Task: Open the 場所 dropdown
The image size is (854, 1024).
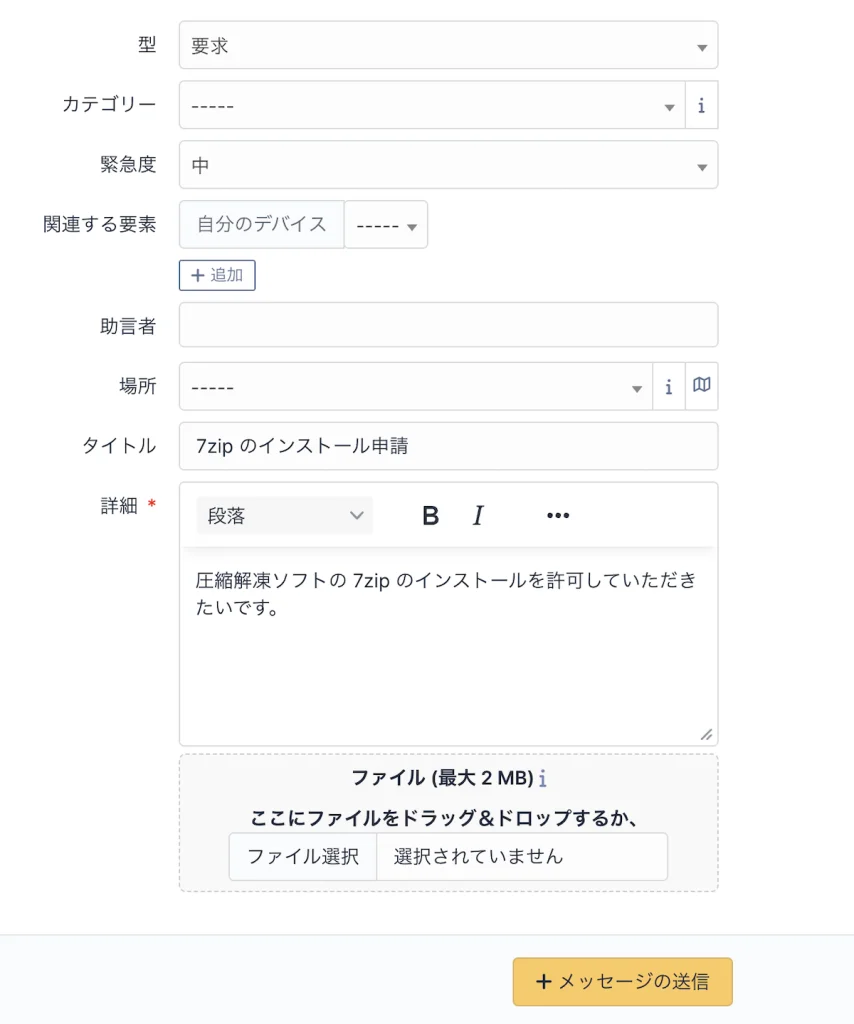Action: (x=416, y=387)
